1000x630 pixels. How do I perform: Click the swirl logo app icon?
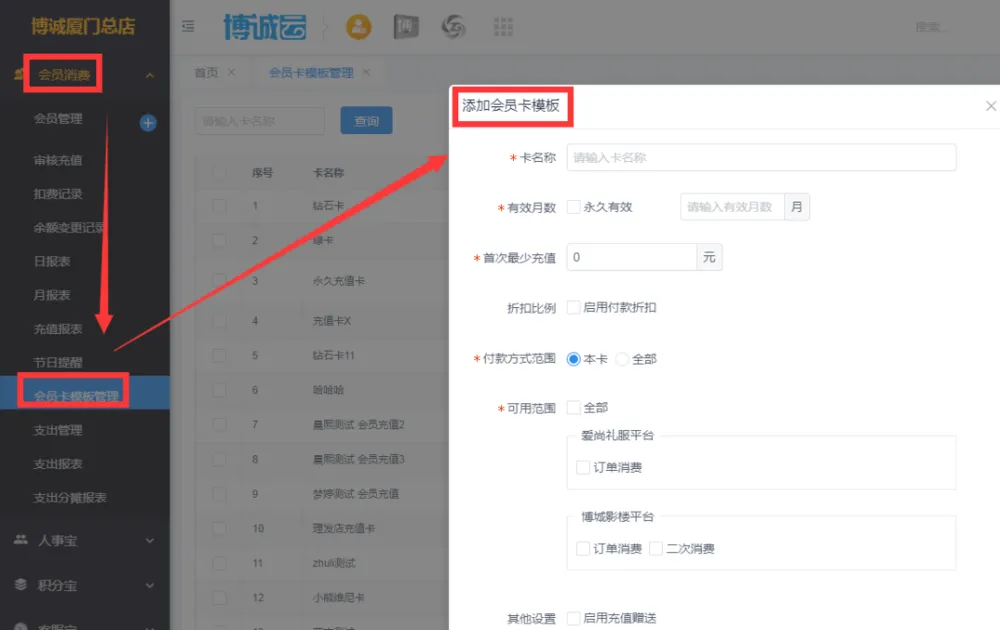(x=453, y=27)
